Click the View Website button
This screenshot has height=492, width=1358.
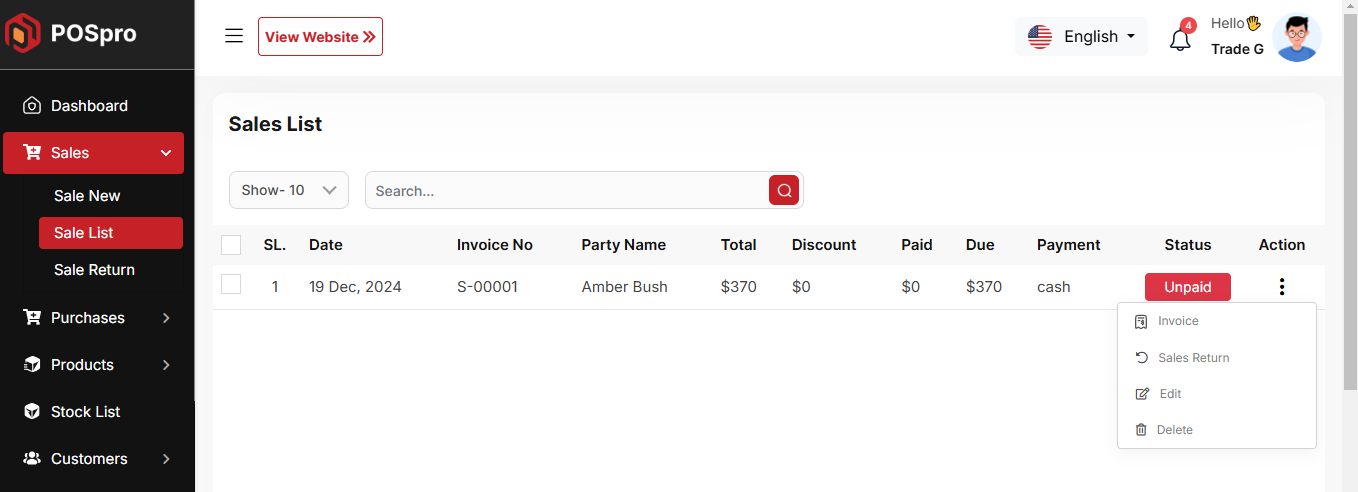pos(320,37)
